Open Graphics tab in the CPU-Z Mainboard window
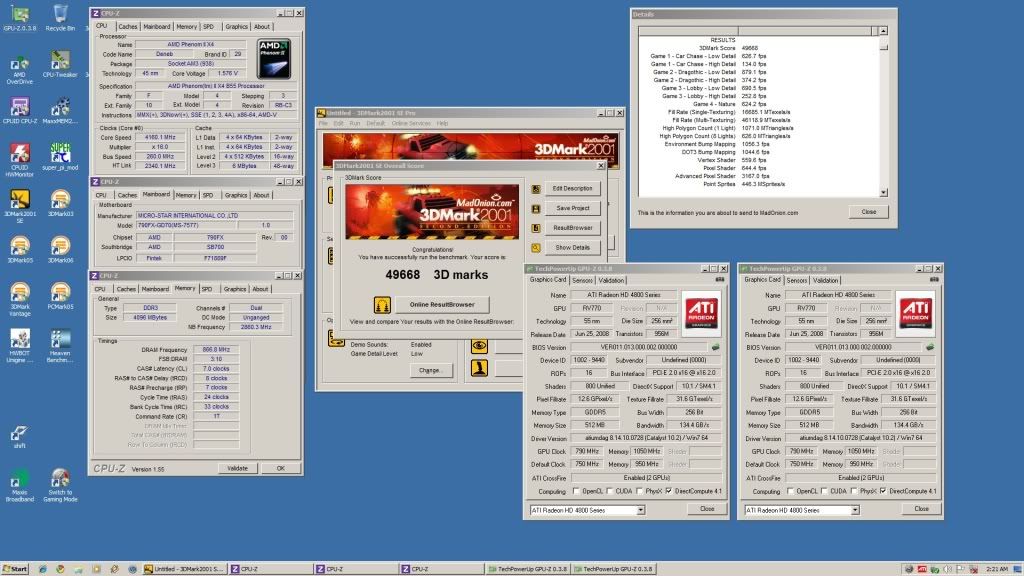 tap(236, 195)
